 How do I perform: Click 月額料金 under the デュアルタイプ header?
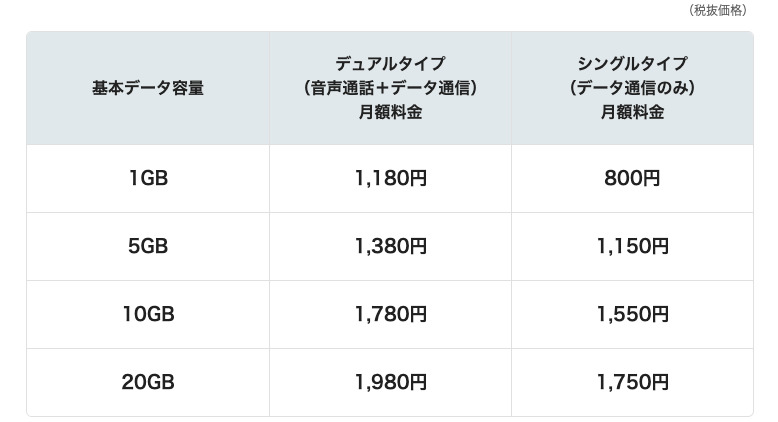390,113
